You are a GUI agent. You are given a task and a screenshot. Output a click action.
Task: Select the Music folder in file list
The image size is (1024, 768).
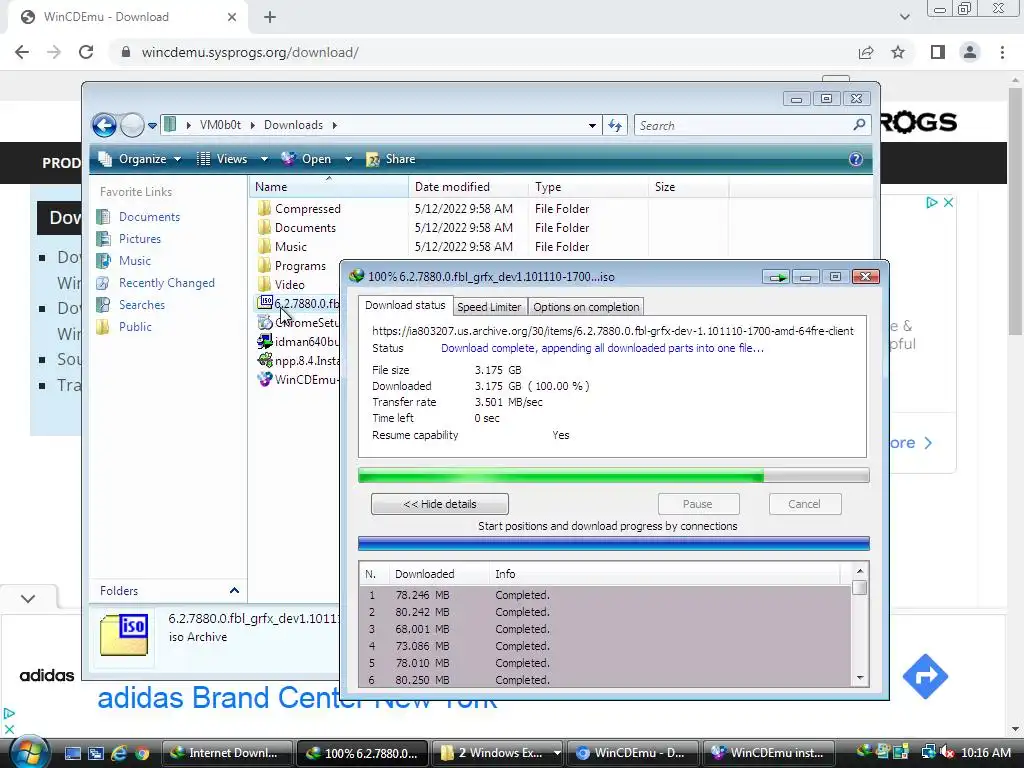[282, 247]
